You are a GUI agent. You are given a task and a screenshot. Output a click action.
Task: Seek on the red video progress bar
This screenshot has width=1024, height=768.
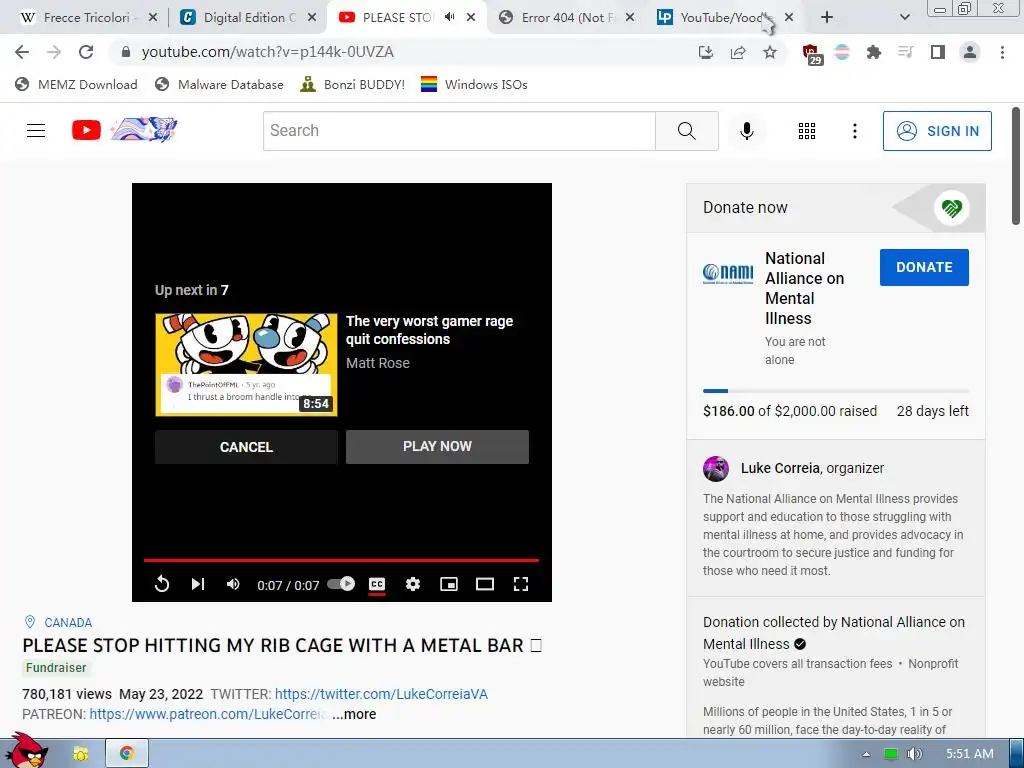coord(341,560)
